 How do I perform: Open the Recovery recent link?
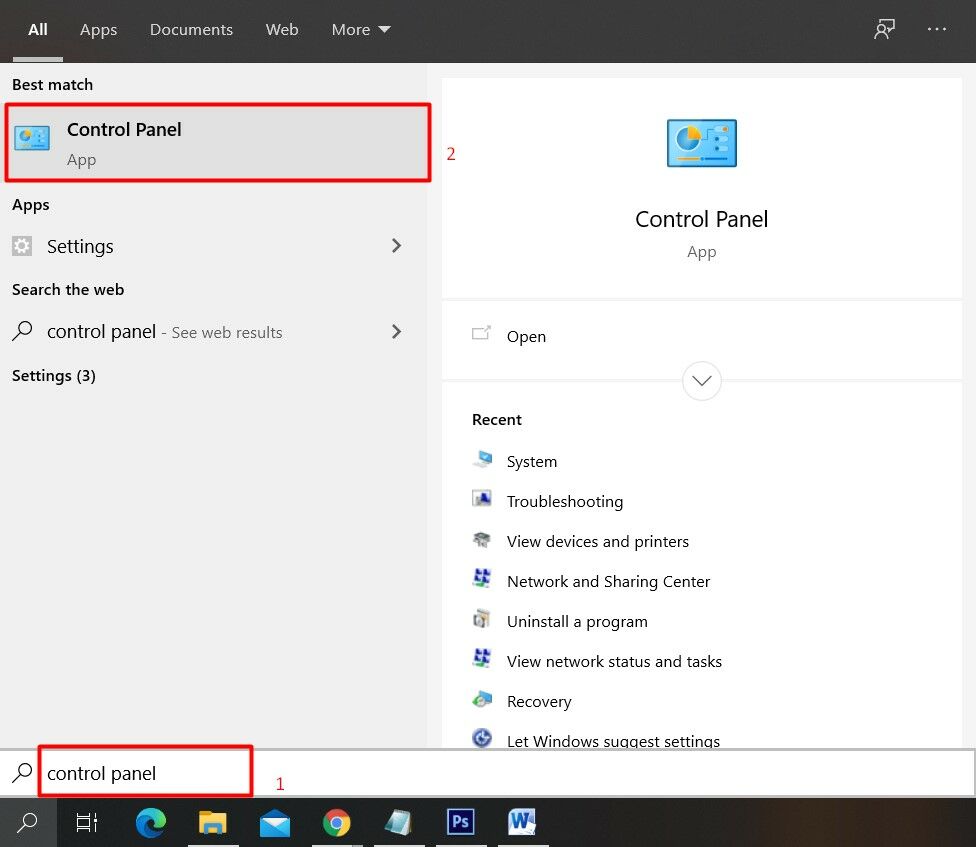coord(539,701)
